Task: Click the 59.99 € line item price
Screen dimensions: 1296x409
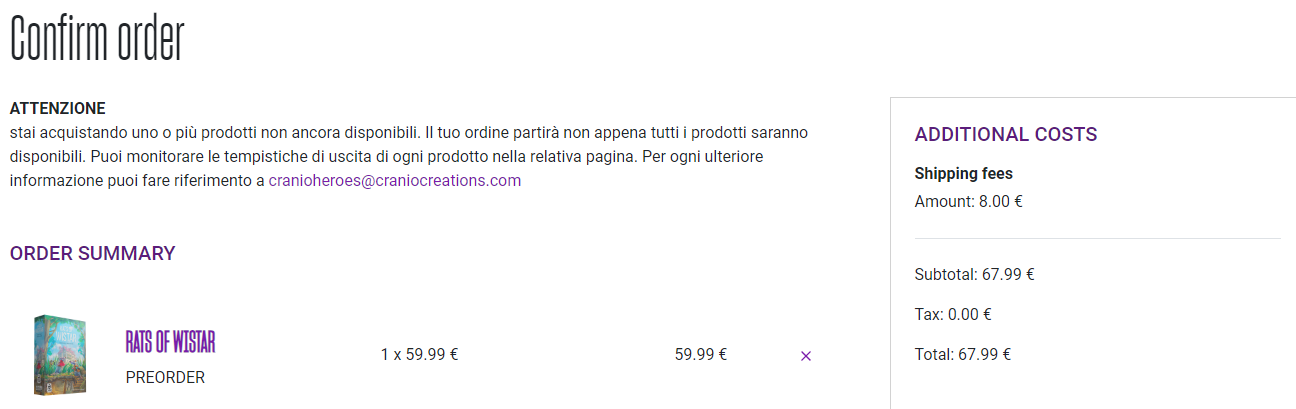Action: [701, 354]
